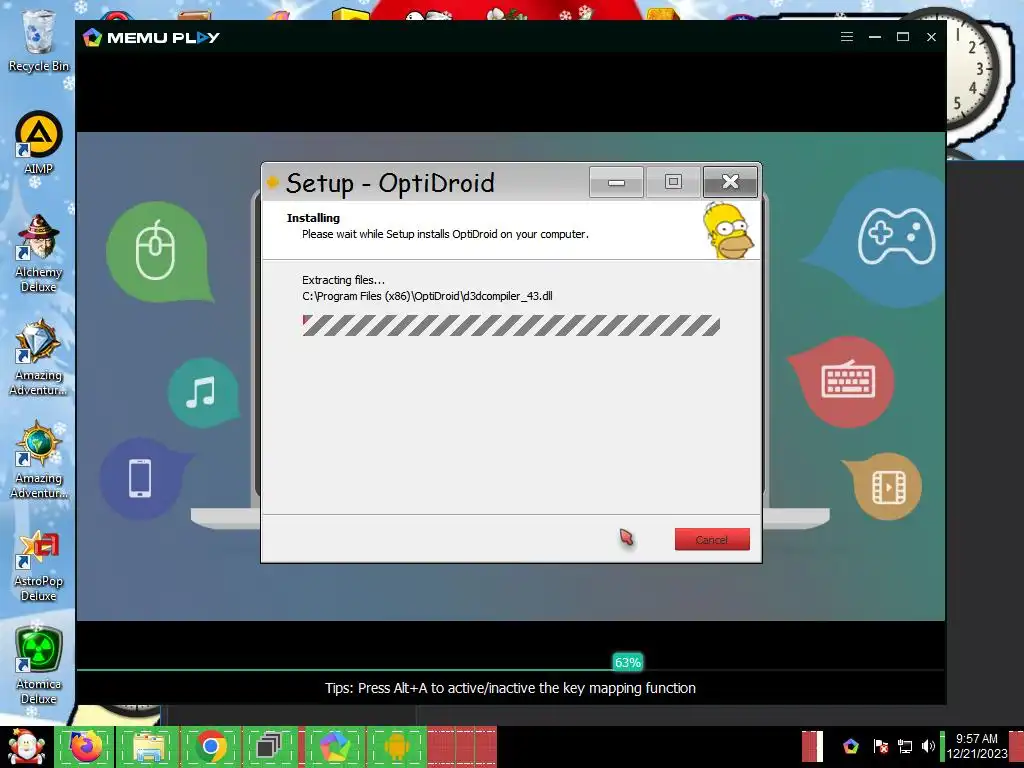
Task: Click the Santa Start button
Action: coord(26,746)
